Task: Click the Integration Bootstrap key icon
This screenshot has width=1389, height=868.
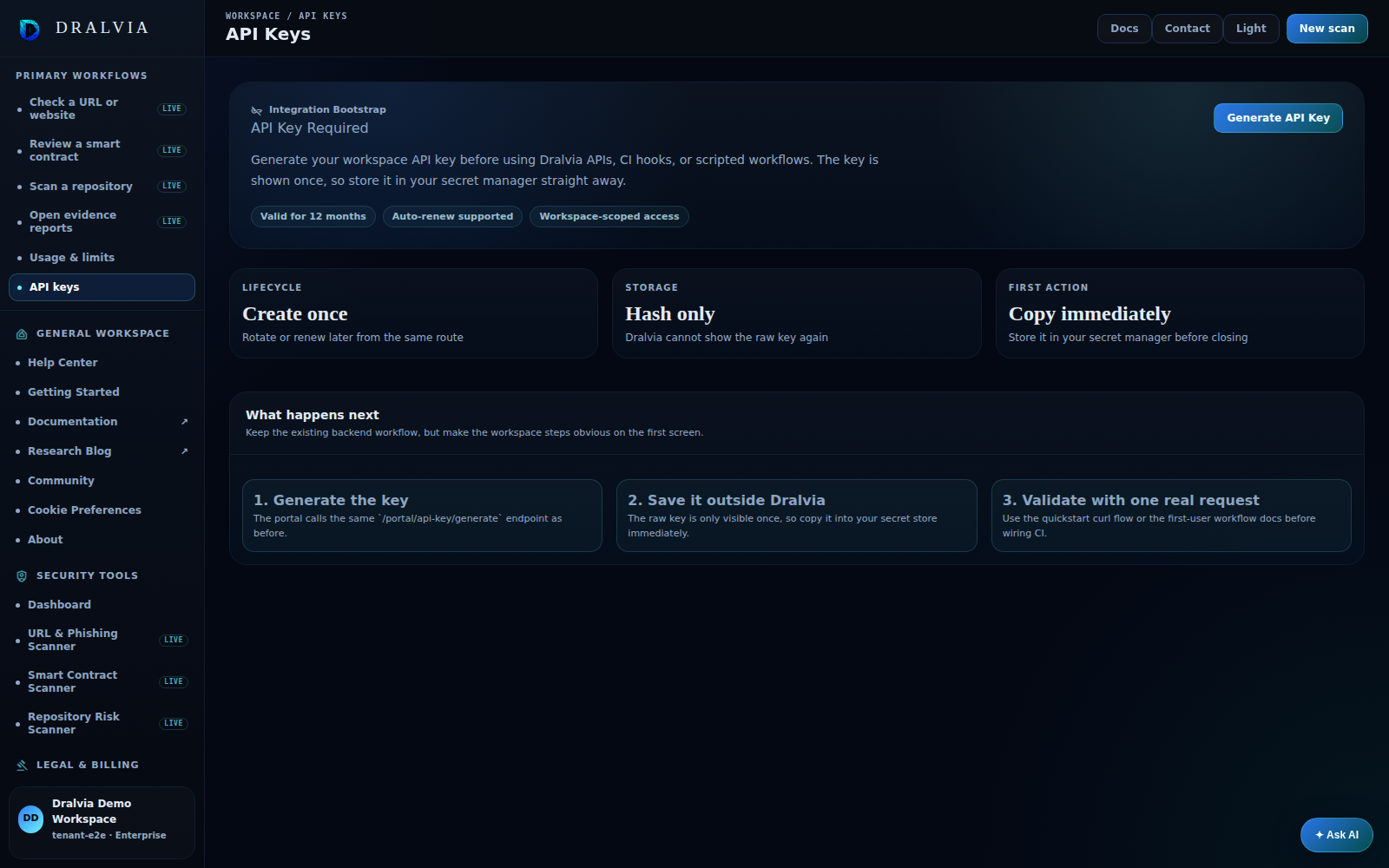Action: (256, 110)
